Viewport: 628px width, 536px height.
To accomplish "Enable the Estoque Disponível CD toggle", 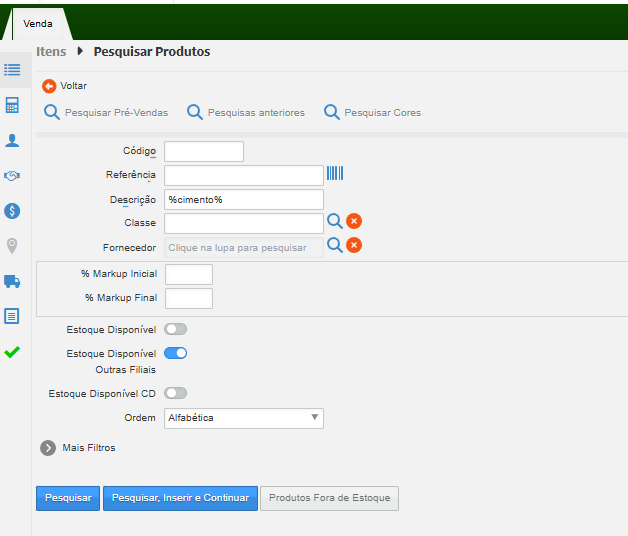I will (x=175, y=393).
